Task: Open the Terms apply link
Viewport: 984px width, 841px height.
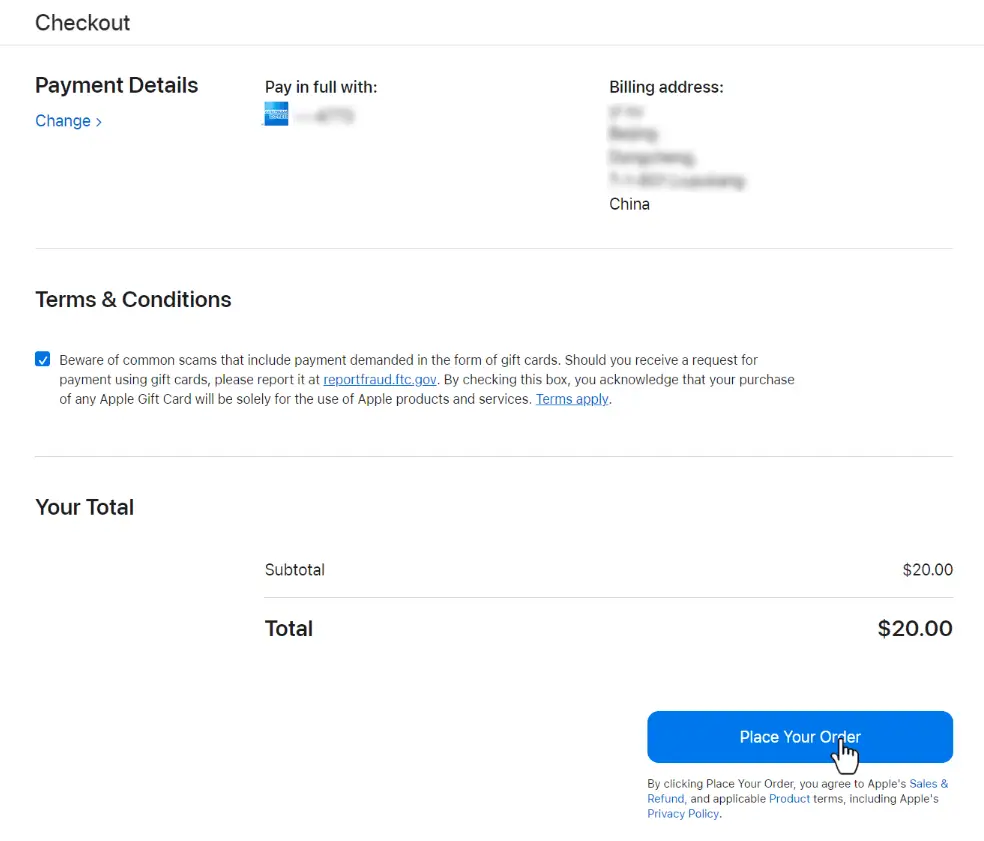Action: pos(572,399)
